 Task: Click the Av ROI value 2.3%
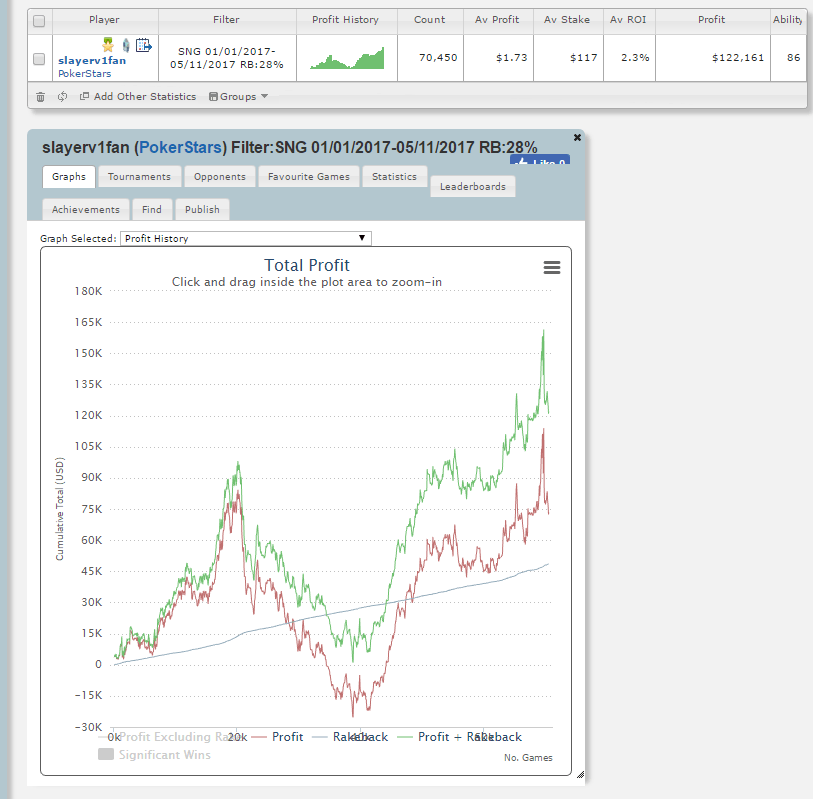point(635,58)
